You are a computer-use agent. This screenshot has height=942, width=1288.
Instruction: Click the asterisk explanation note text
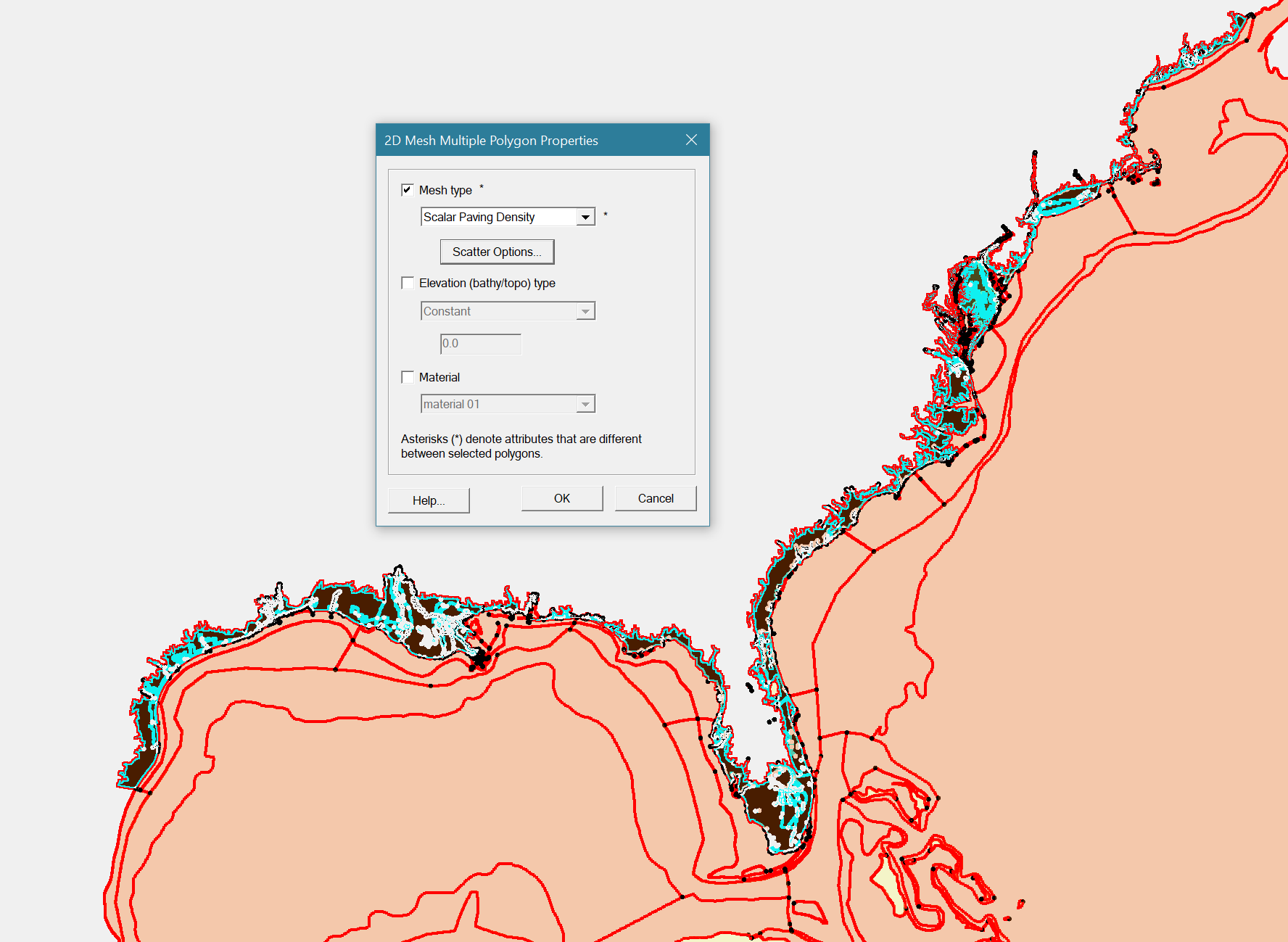coord(521,446)
